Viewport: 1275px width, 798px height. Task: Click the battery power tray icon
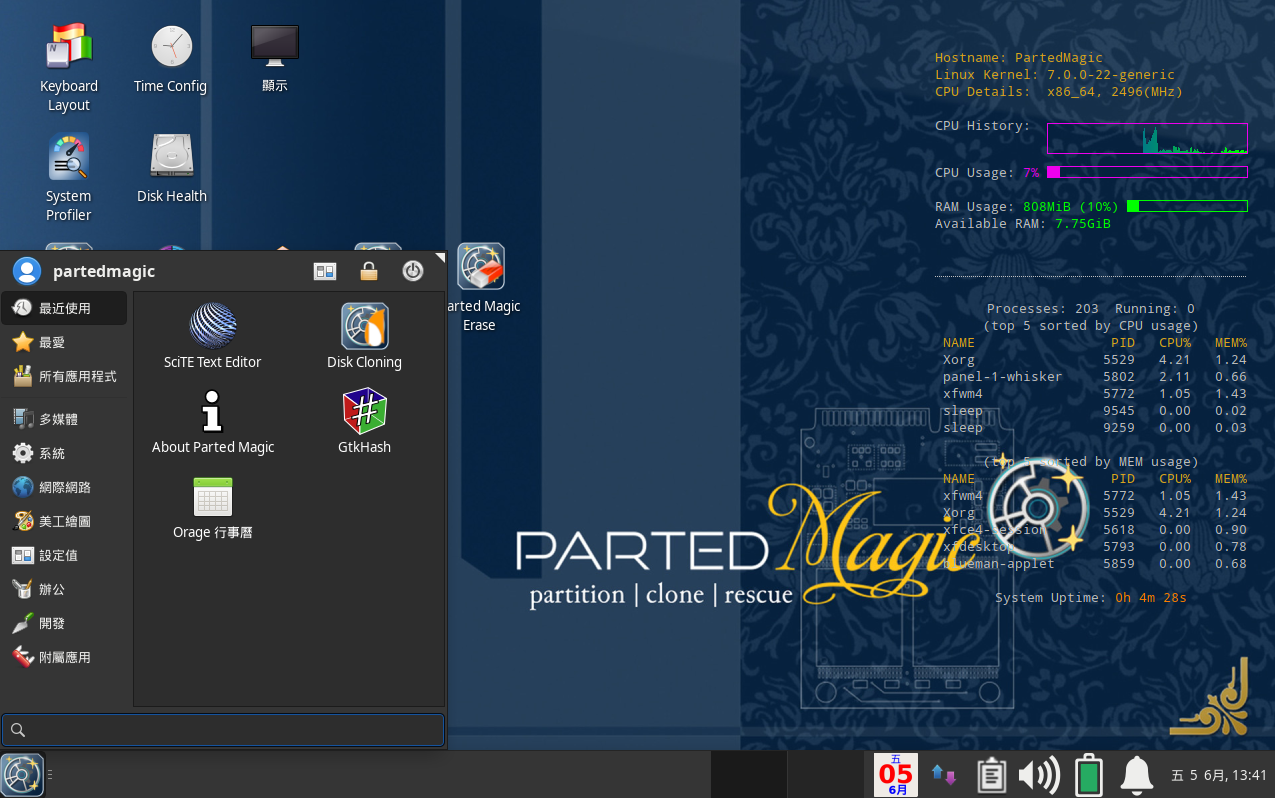point(1088,775)
